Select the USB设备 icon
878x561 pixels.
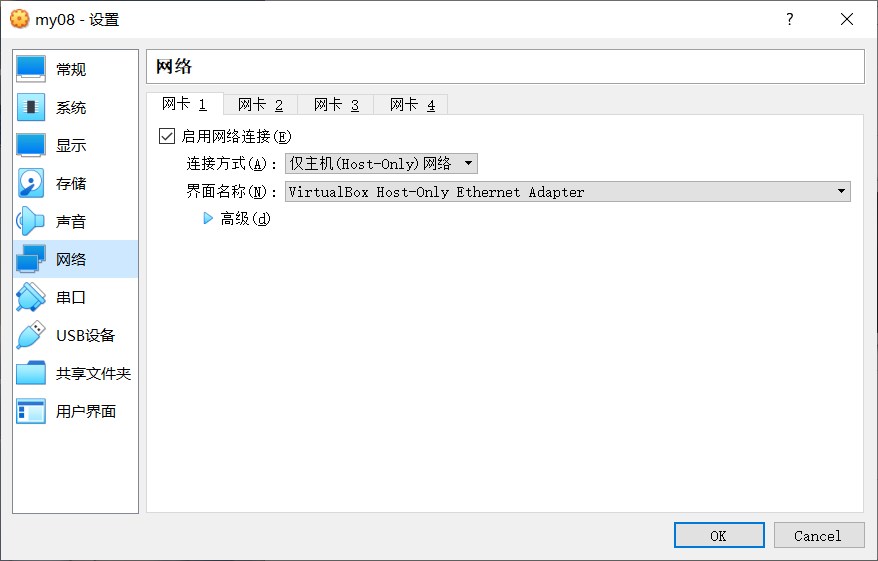click(x=31, y=335)
